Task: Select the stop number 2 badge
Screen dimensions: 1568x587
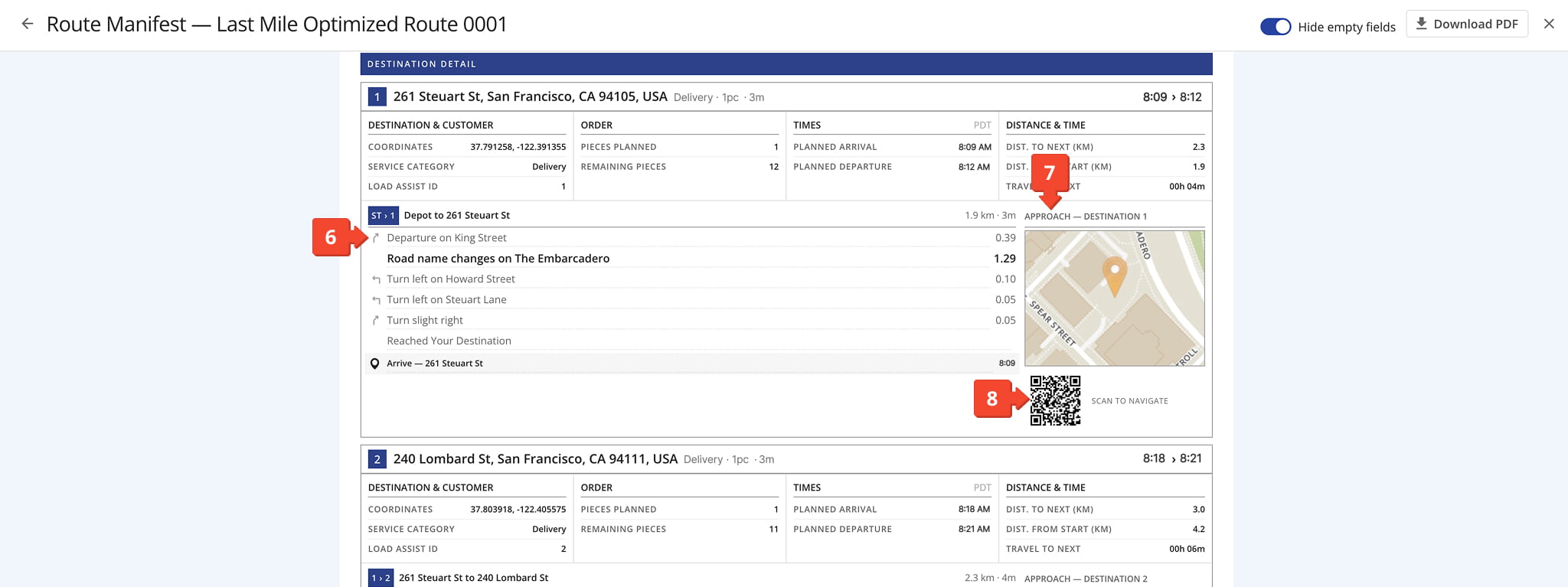Action: 377,459
